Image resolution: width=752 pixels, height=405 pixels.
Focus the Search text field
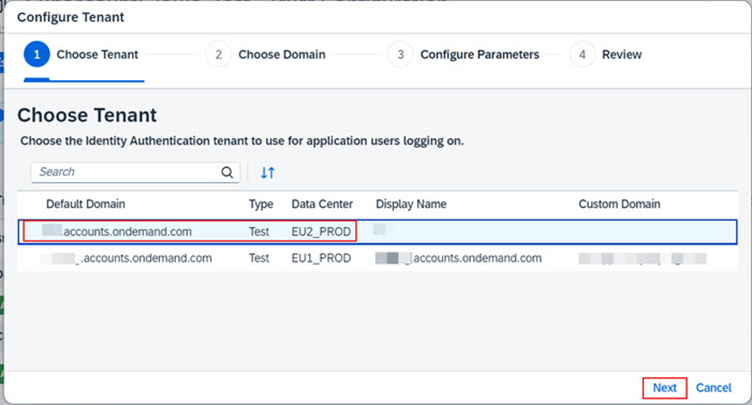point(125,172)
